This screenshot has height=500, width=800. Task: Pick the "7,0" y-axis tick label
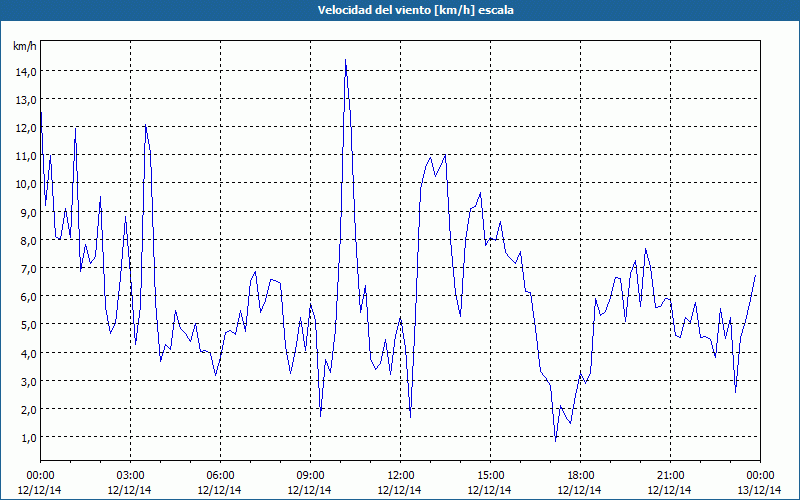pyautogui.click(x=28, y=269)
